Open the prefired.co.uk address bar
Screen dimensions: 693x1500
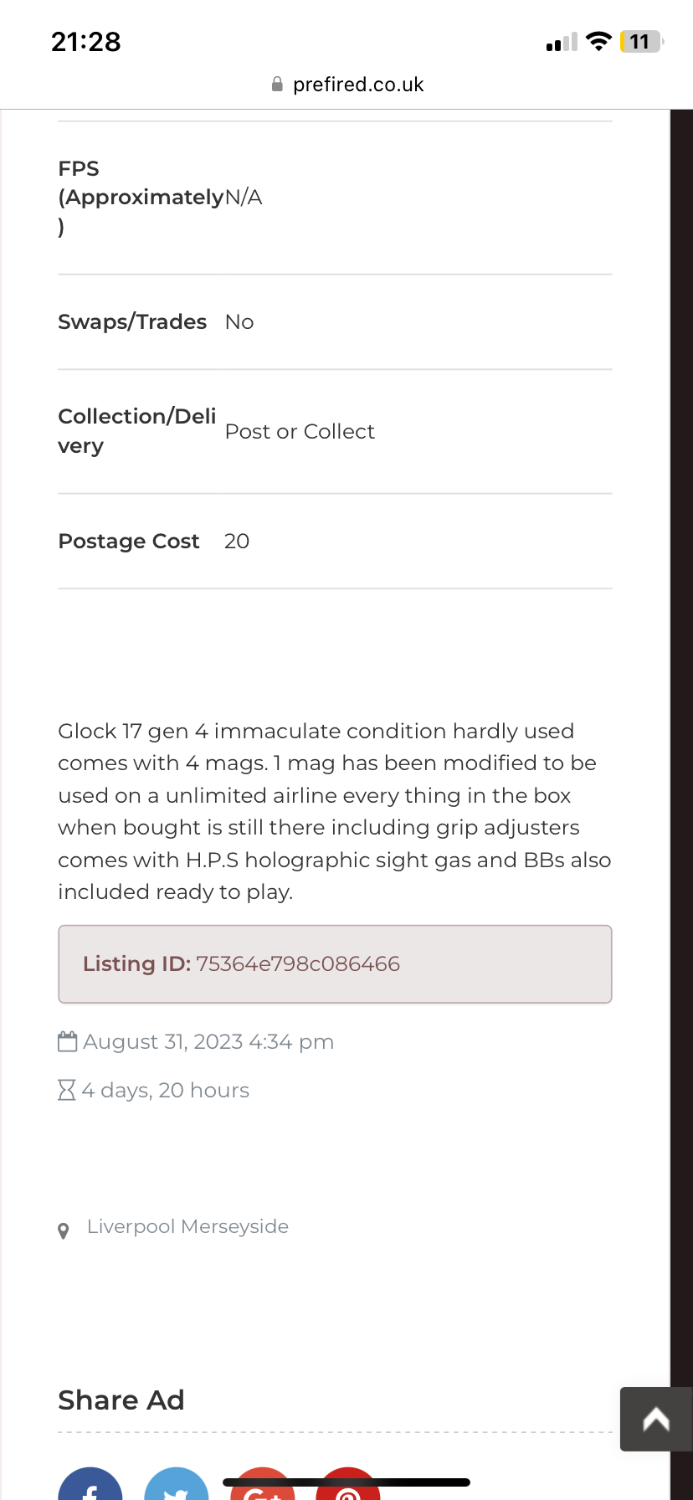(x=358, y=85)
